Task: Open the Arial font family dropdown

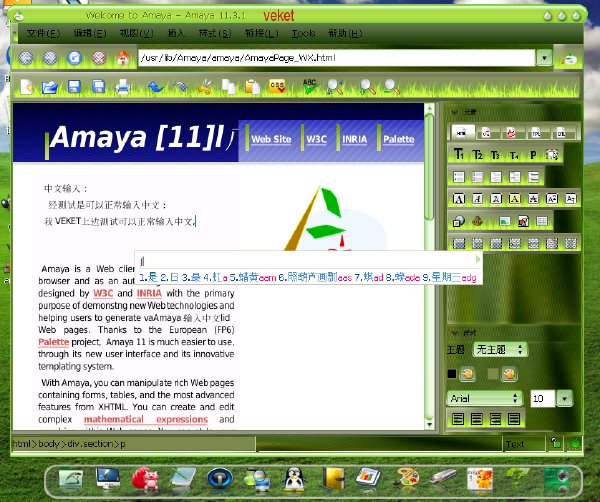Action: coord(484,398)
